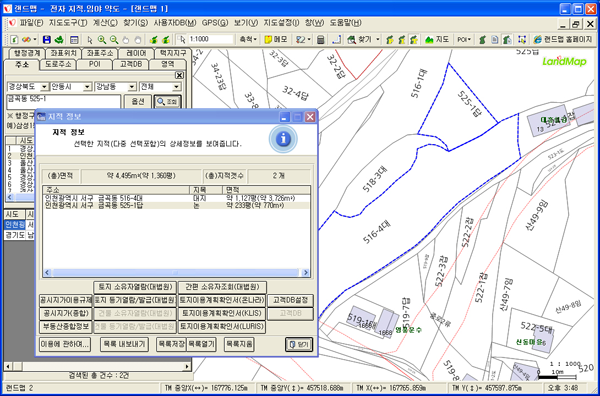Click the find (찾기) toolbar button
Viewport: 600px width, 396px height.
pyautogui.click(x=359, y=39)
